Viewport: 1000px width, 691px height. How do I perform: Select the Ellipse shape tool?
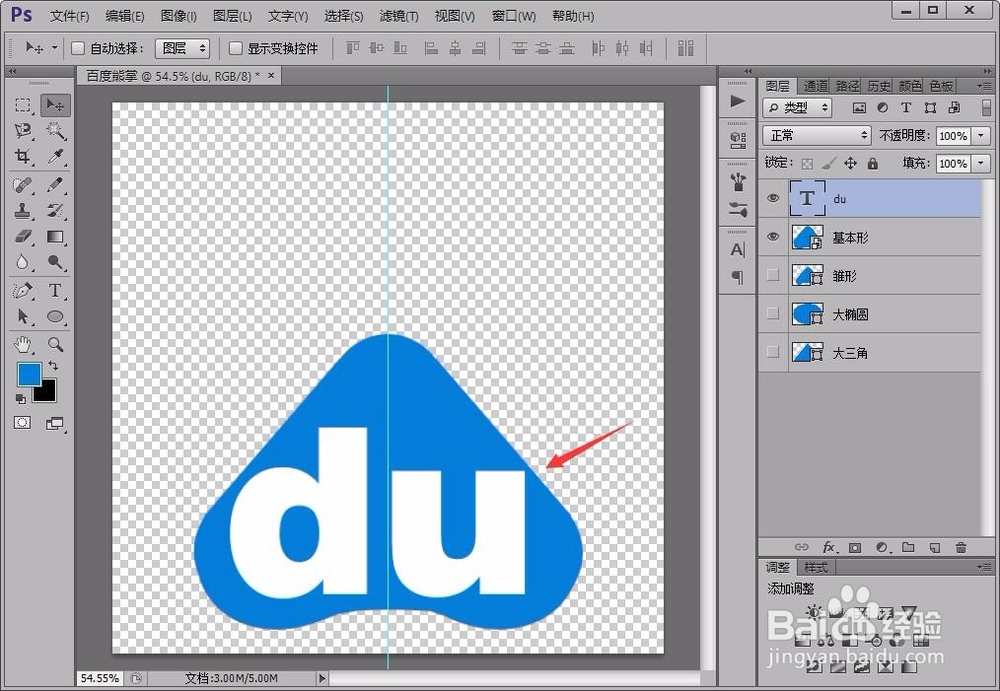click(55, 316)
